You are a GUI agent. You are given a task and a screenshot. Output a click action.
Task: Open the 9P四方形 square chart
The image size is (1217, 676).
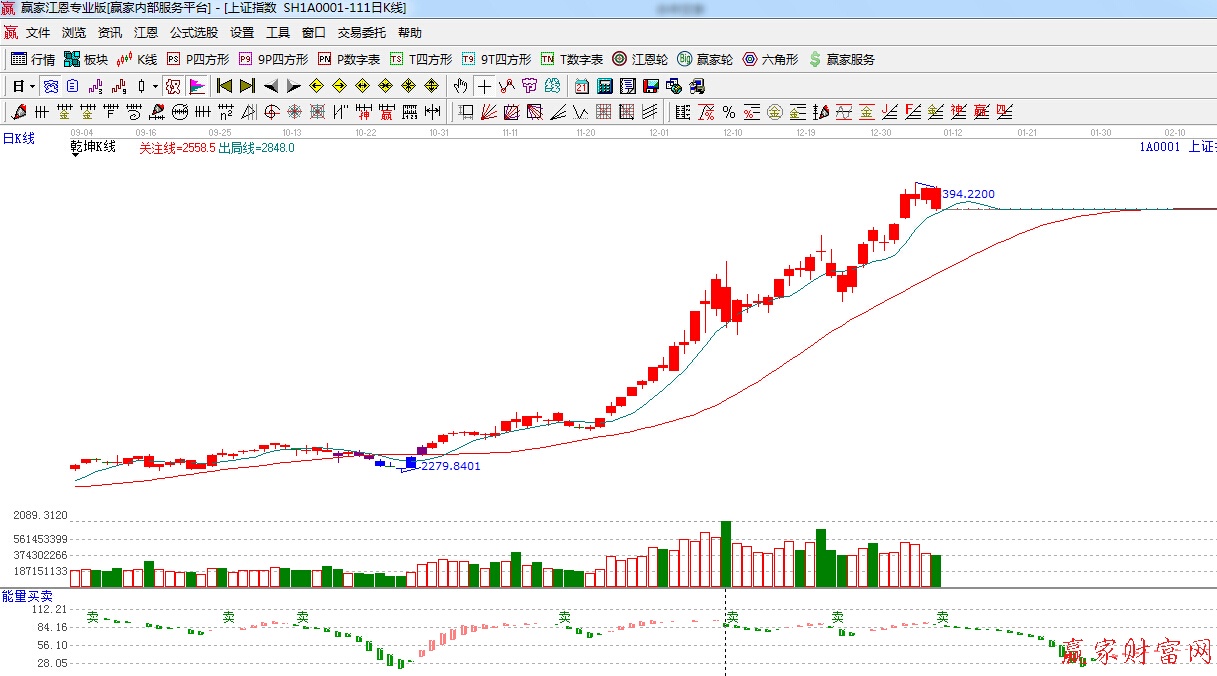coord(273,59)
